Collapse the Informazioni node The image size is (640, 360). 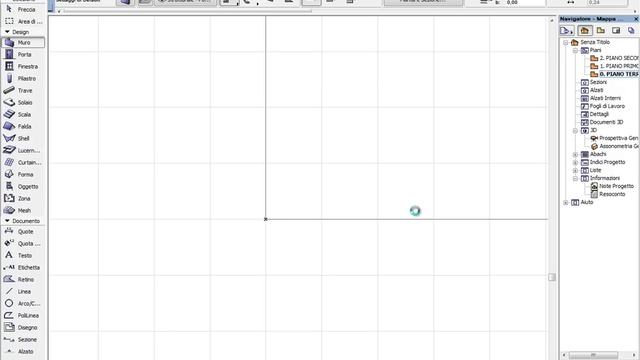(576, 178)
